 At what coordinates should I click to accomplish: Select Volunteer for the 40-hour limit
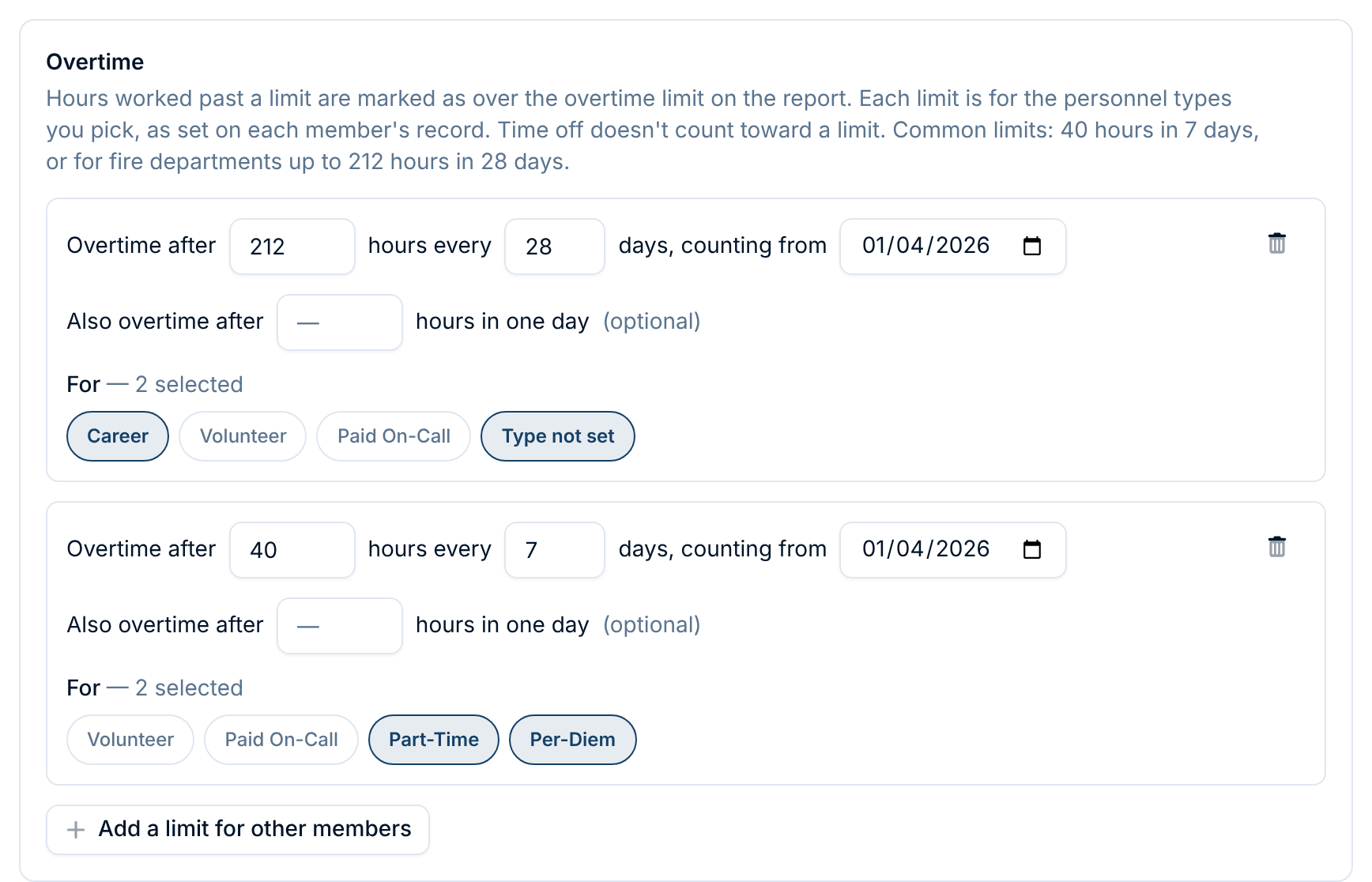point(130,740)
